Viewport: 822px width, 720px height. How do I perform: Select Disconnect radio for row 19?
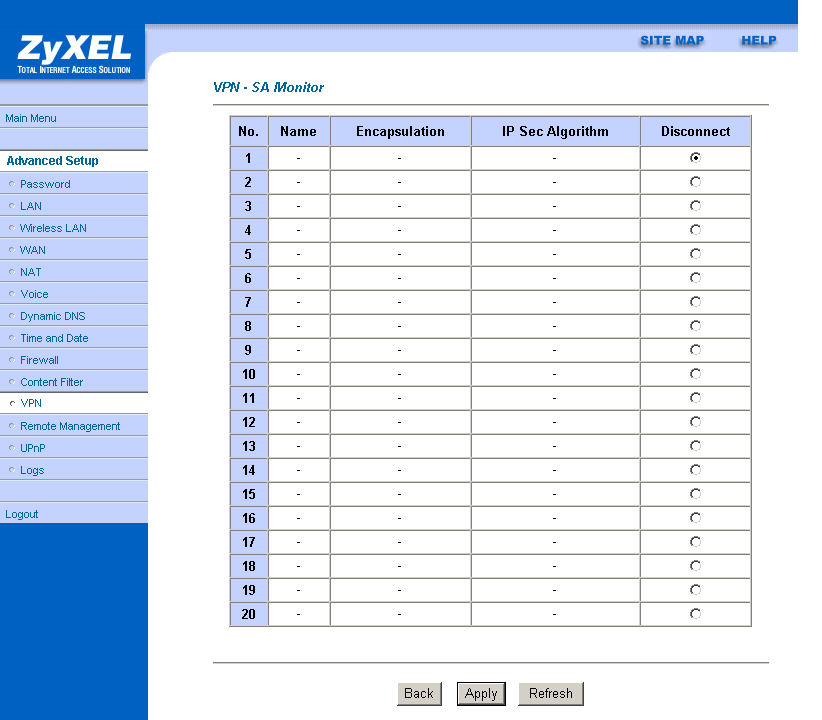(695, 590)
